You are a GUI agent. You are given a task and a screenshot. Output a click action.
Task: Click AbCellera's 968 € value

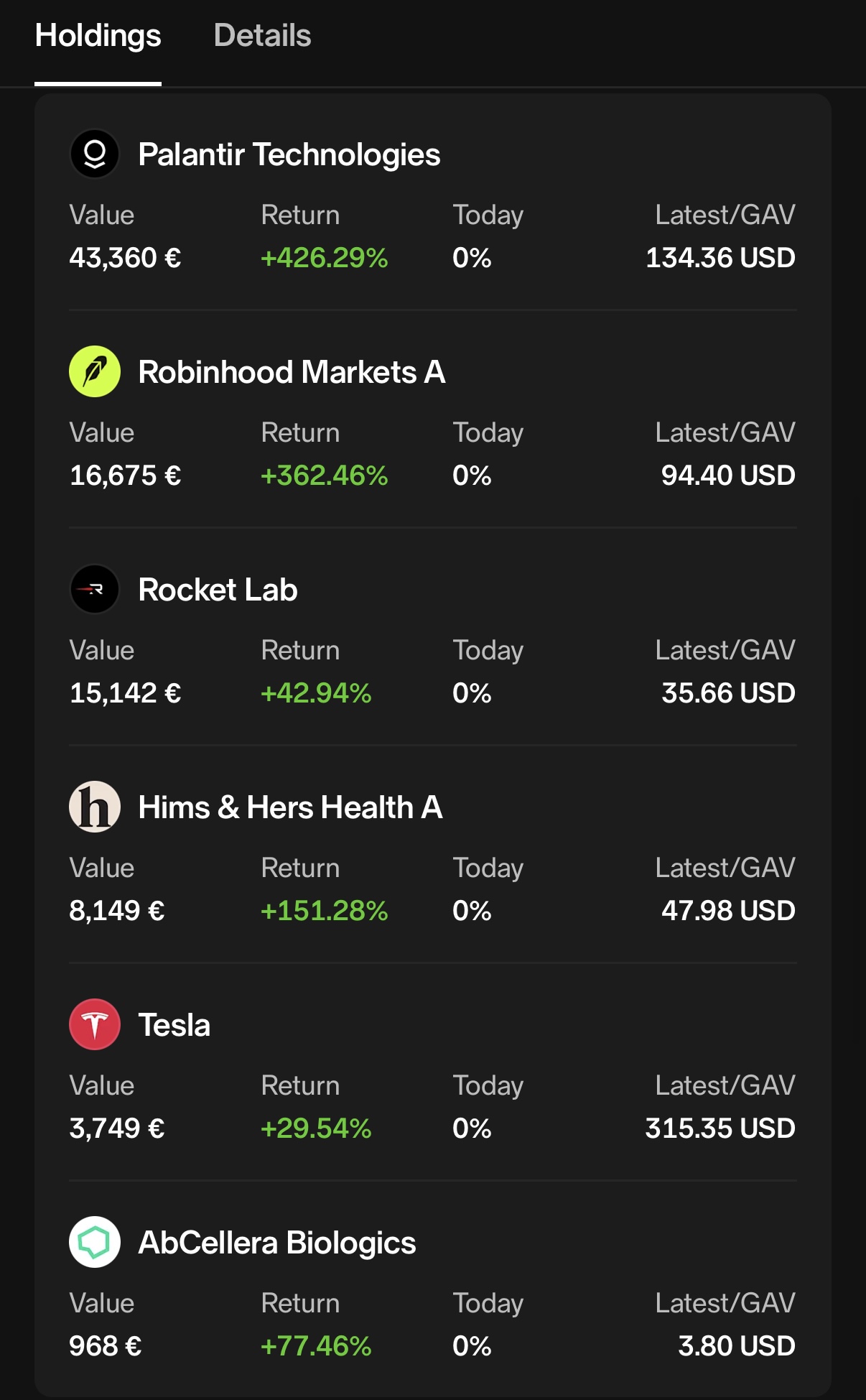[106, 1346]
